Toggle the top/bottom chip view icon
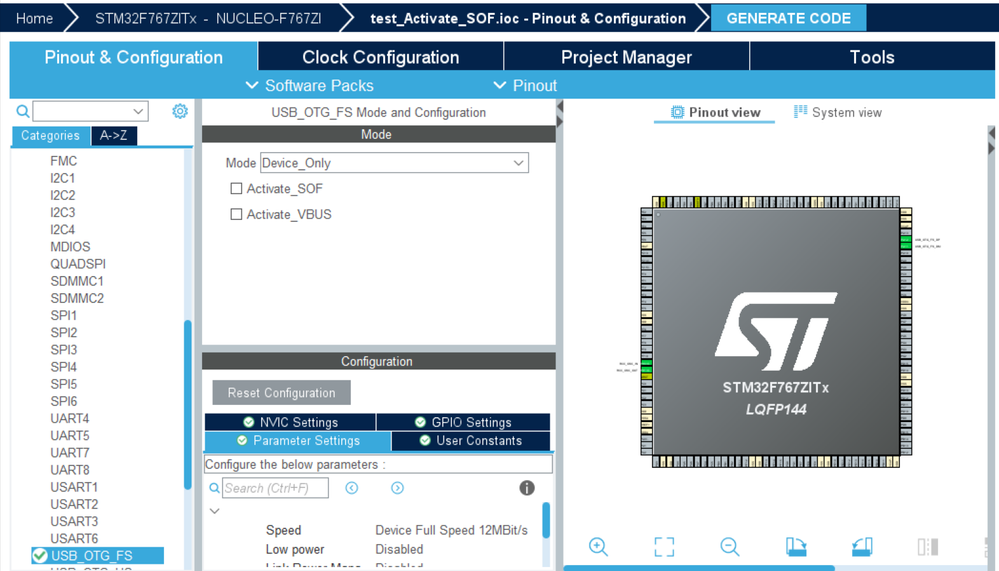The width and height of the screenshot is (999, 571). (928, 547)
